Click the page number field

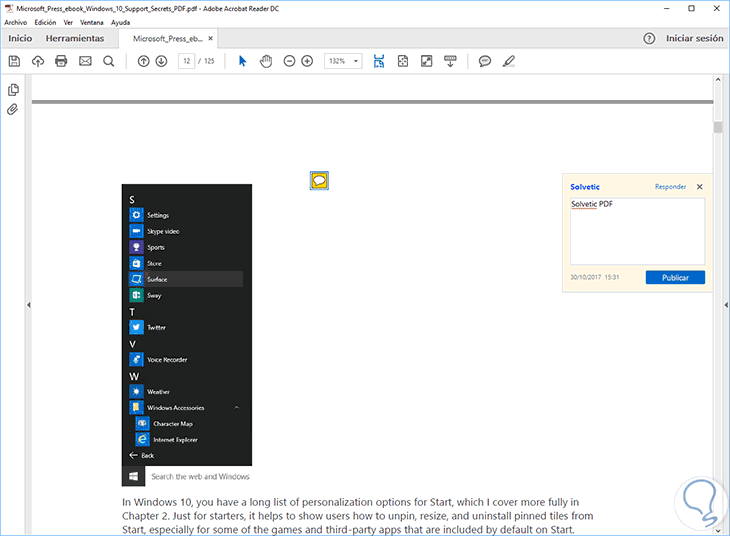[186, 61]
